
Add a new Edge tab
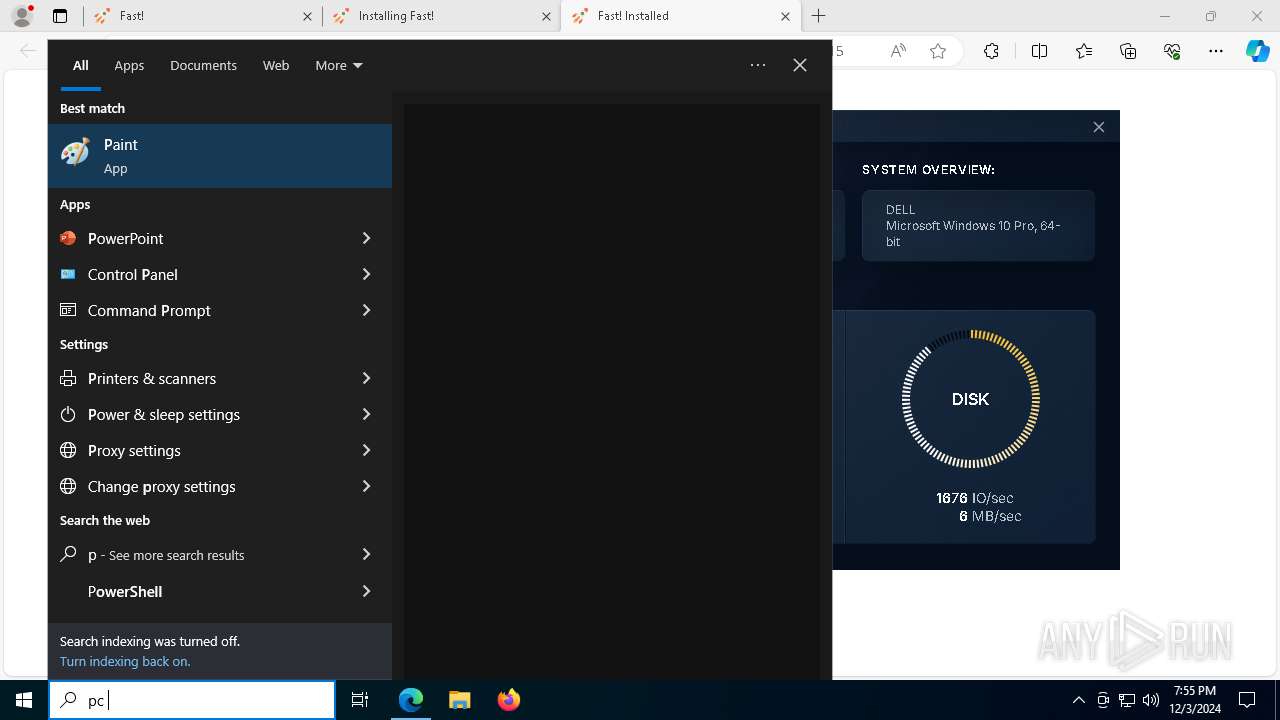819,16
